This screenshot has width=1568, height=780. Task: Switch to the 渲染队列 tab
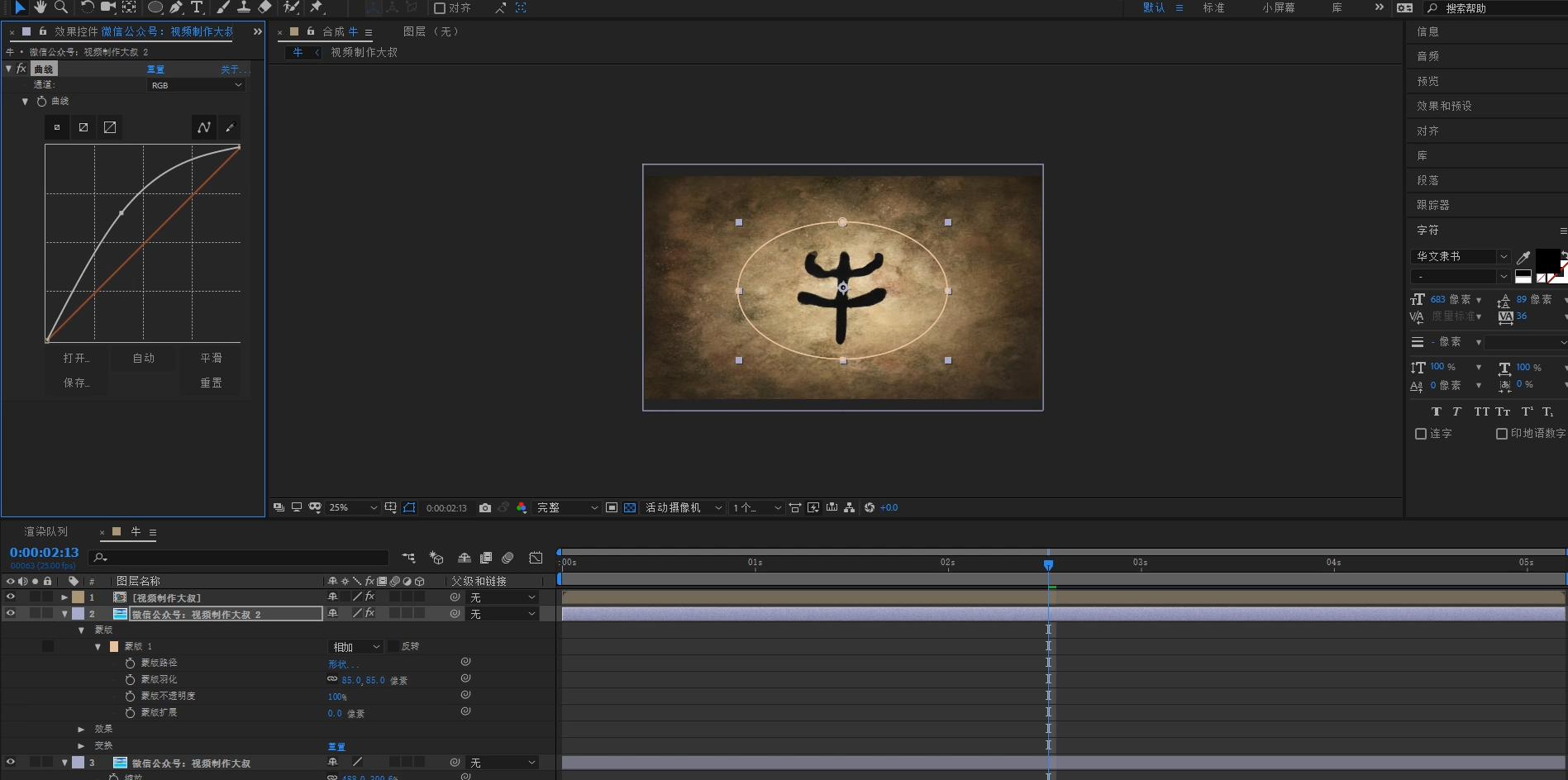46,531
